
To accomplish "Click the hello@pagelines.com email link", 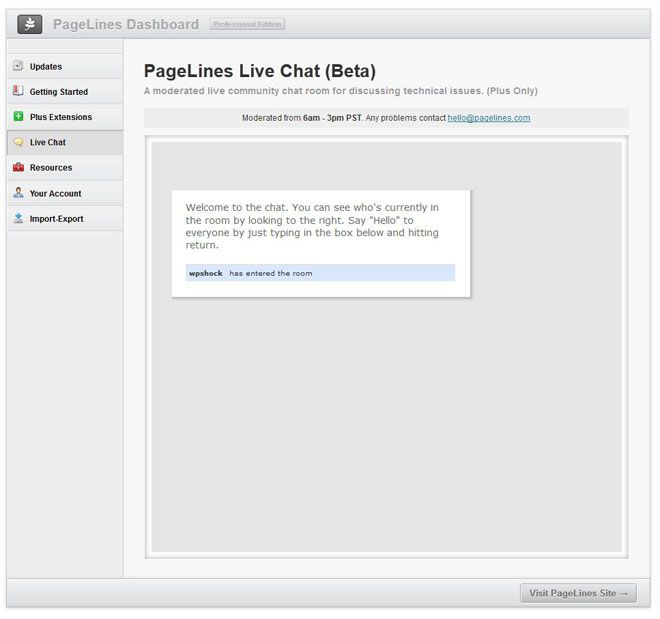I will pyautogui.click(x=488, y=118).
